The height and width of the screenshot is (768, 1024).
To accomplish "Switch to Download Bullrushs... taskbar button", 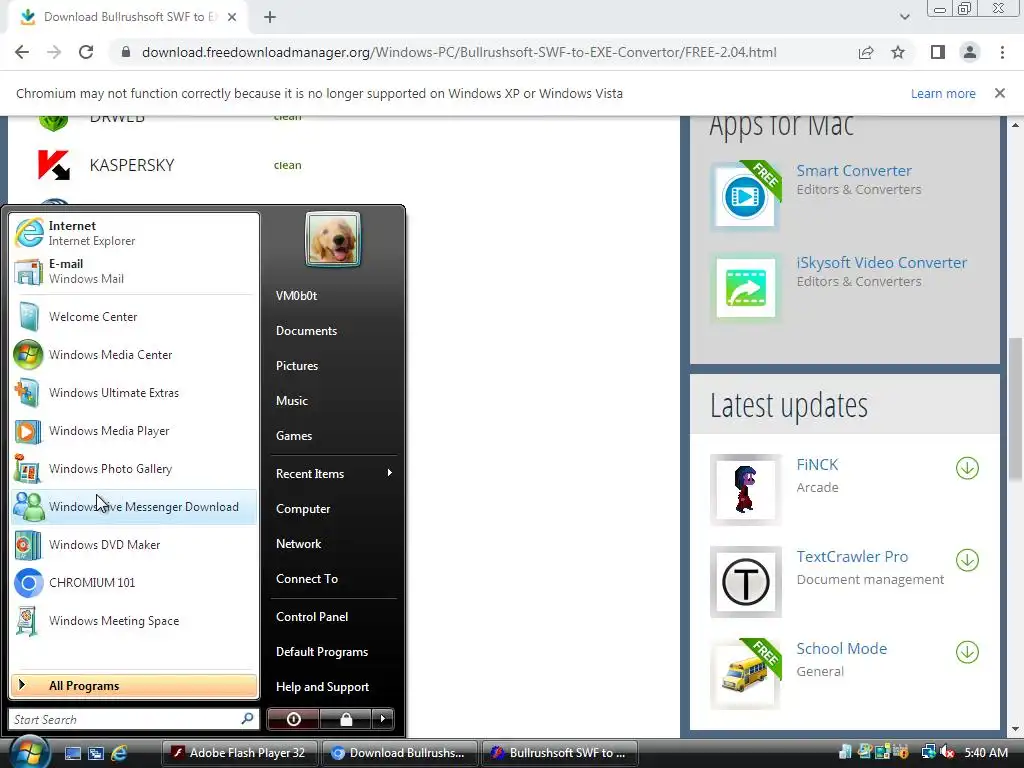I will click(x=399, y=753).
